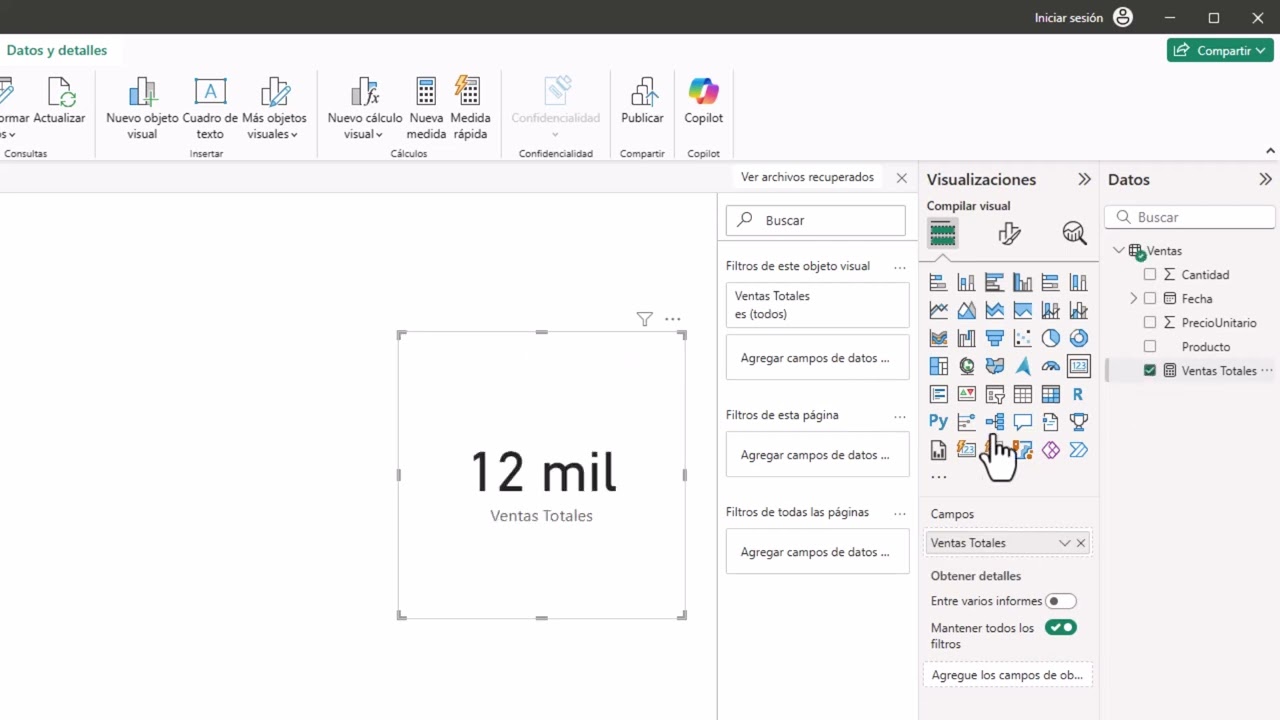Collapse the Visualizaciones pane with double chevron
Image resolution: width=1280 pixels, height=720 pixels.
click(x=1084, y=179)
